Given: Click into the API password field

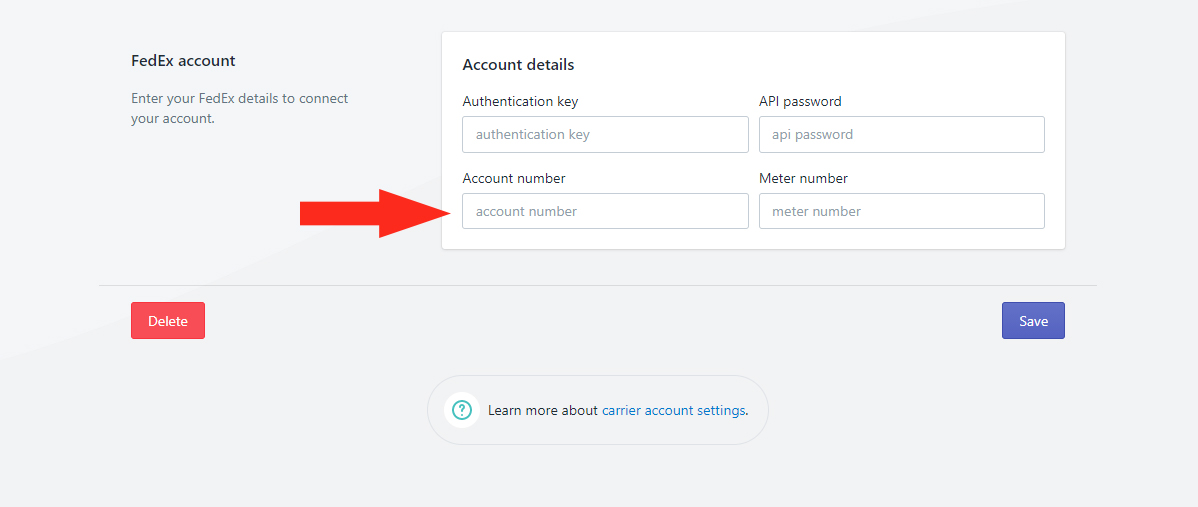Looking at the screenshot, I should click(901, 134).
